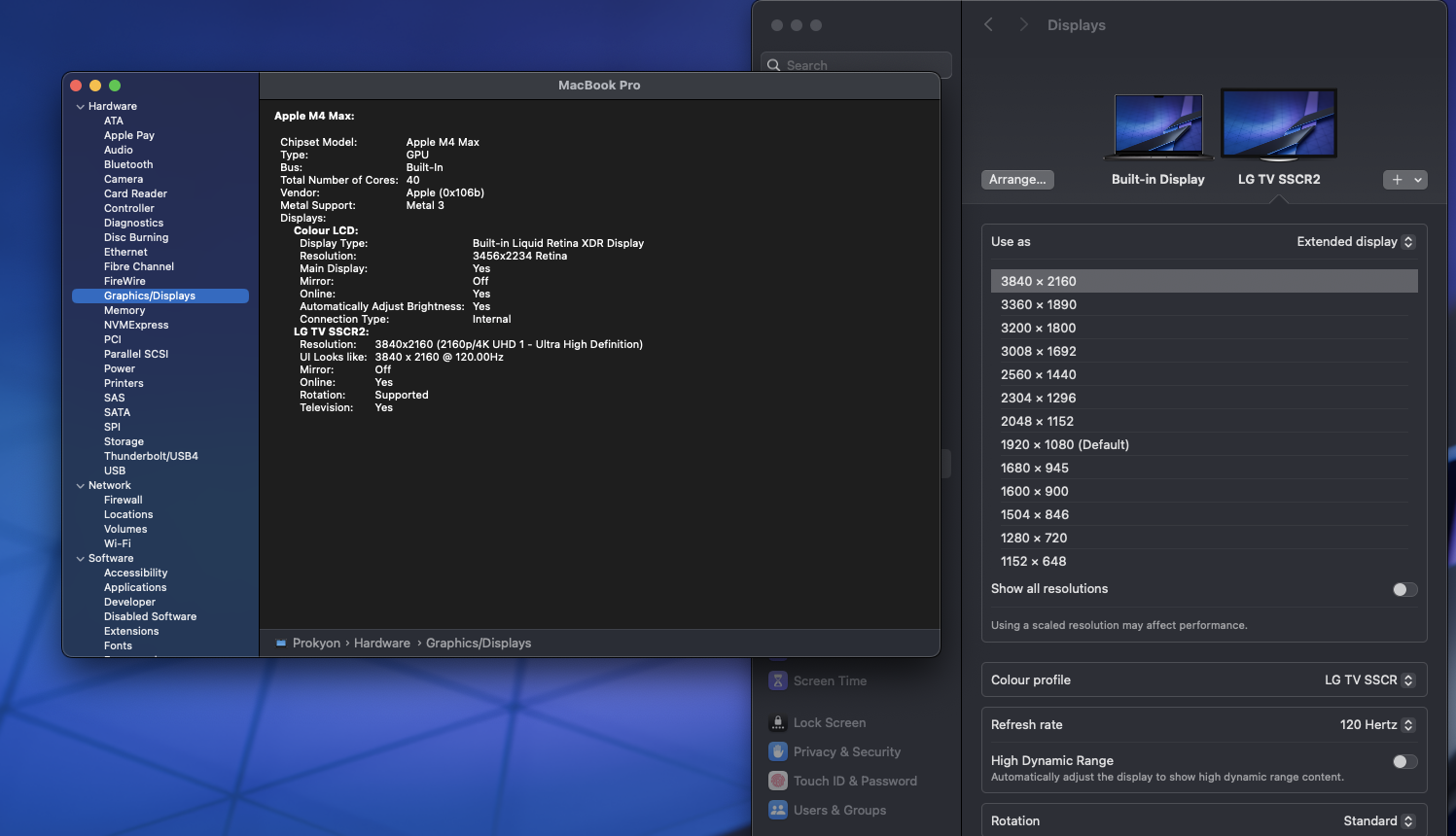Select Extensions under Software
Screen dimensions: 1456x836
tap(131, 631)
